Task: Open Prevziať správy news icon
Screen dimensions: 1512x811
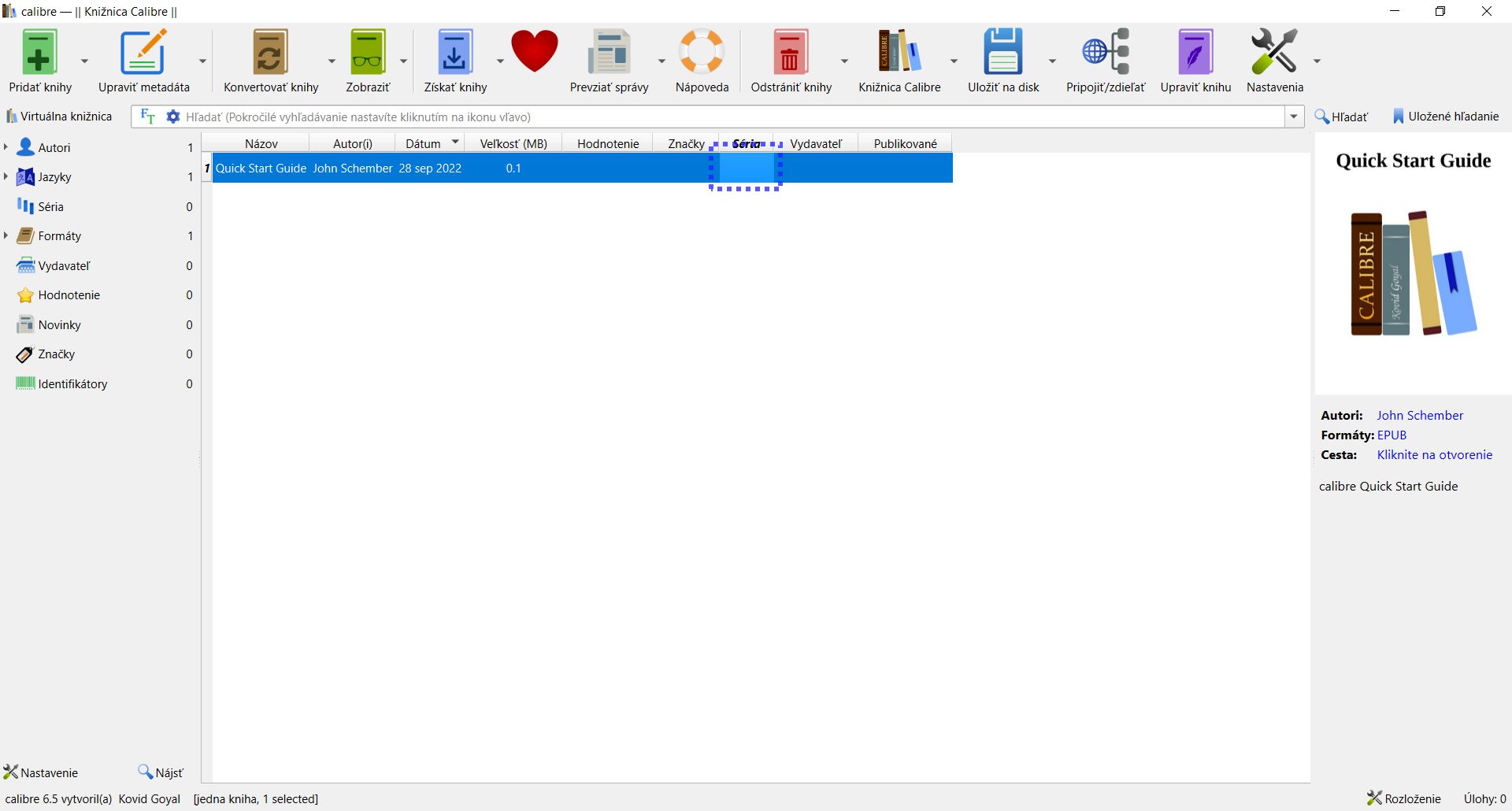Action: tap(609, 53)
